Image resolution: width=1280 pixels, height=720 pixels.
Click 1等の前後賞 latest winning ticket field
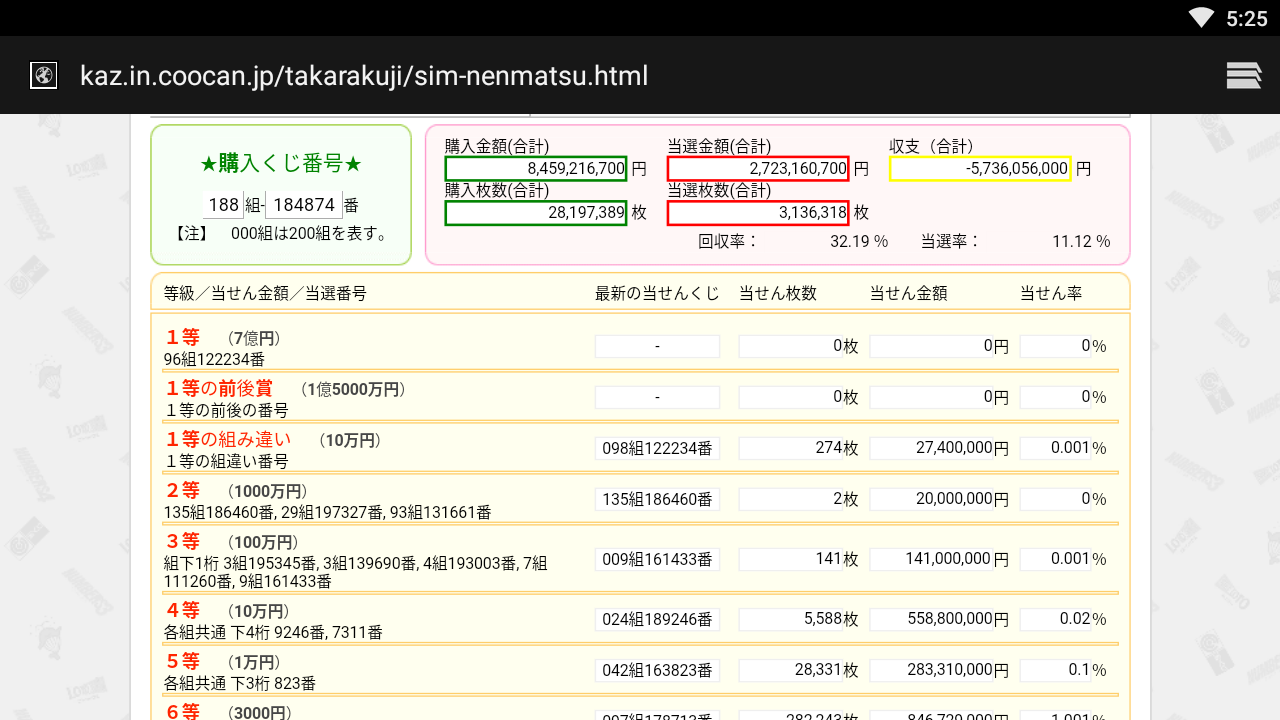657,397
